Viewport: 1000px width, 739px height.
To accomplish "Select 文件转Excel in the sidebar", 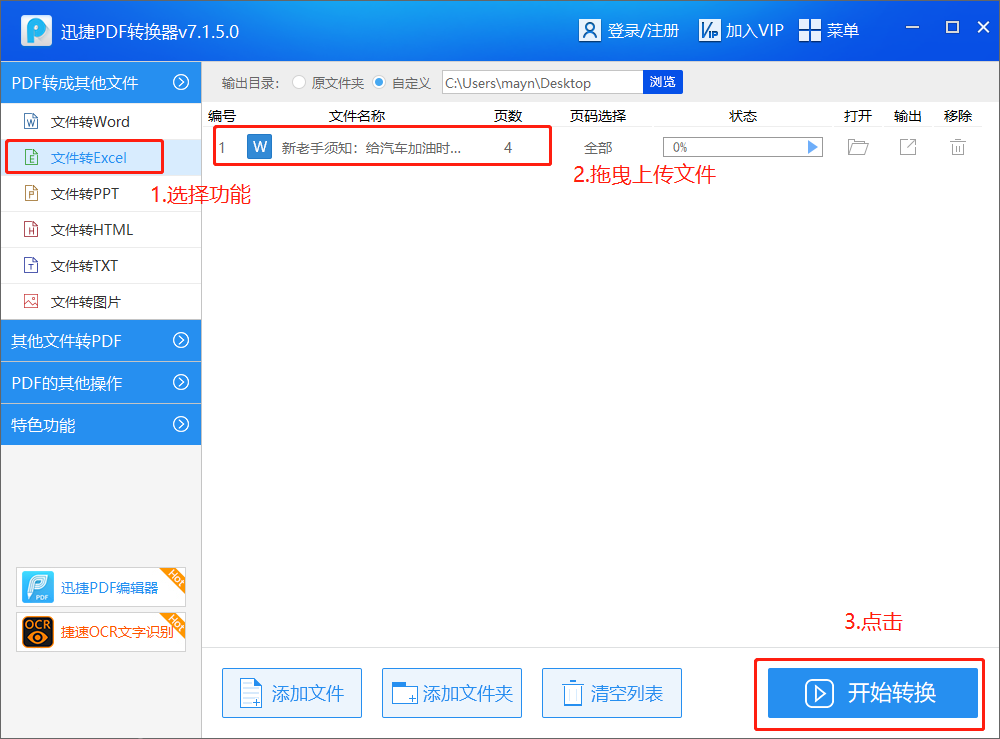I will coord(101,157).
